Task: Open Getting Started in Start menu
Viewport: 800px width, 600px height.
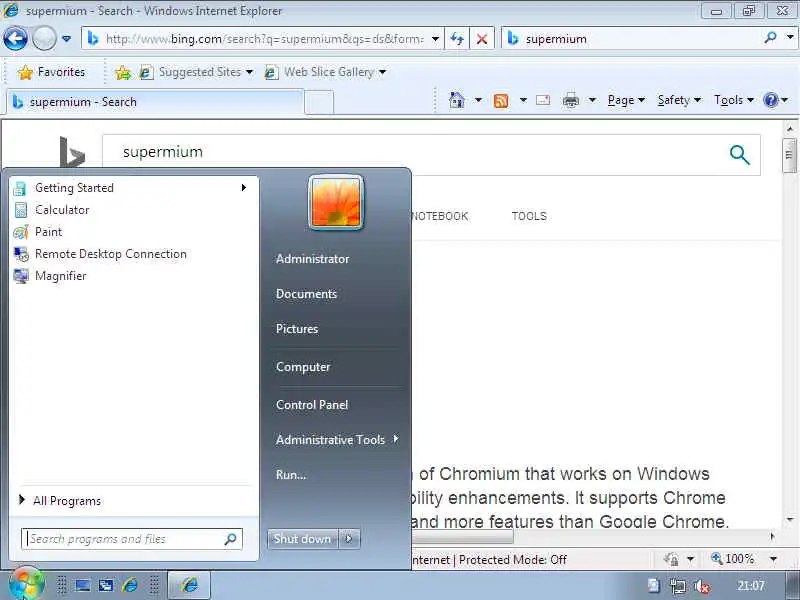Action: tap(134, 188)
